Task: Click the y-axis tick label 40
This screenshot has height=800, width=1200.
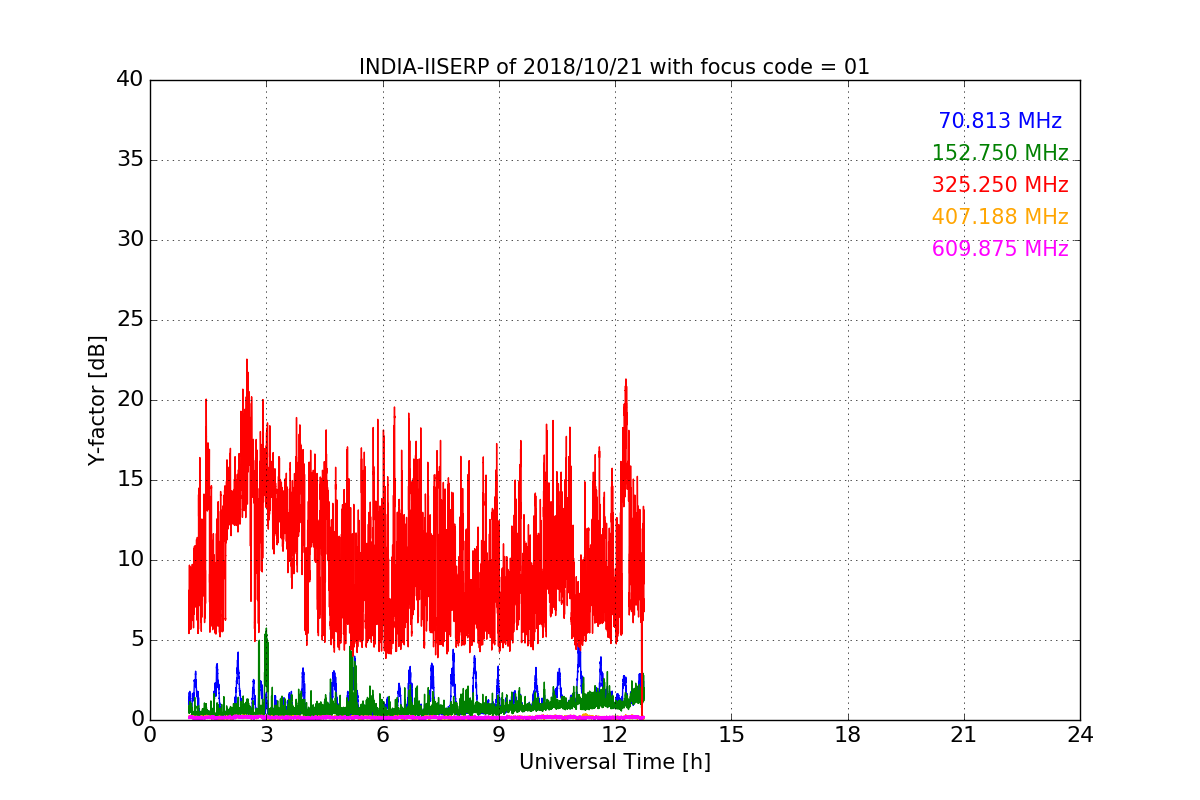Action: pos(130,80)
